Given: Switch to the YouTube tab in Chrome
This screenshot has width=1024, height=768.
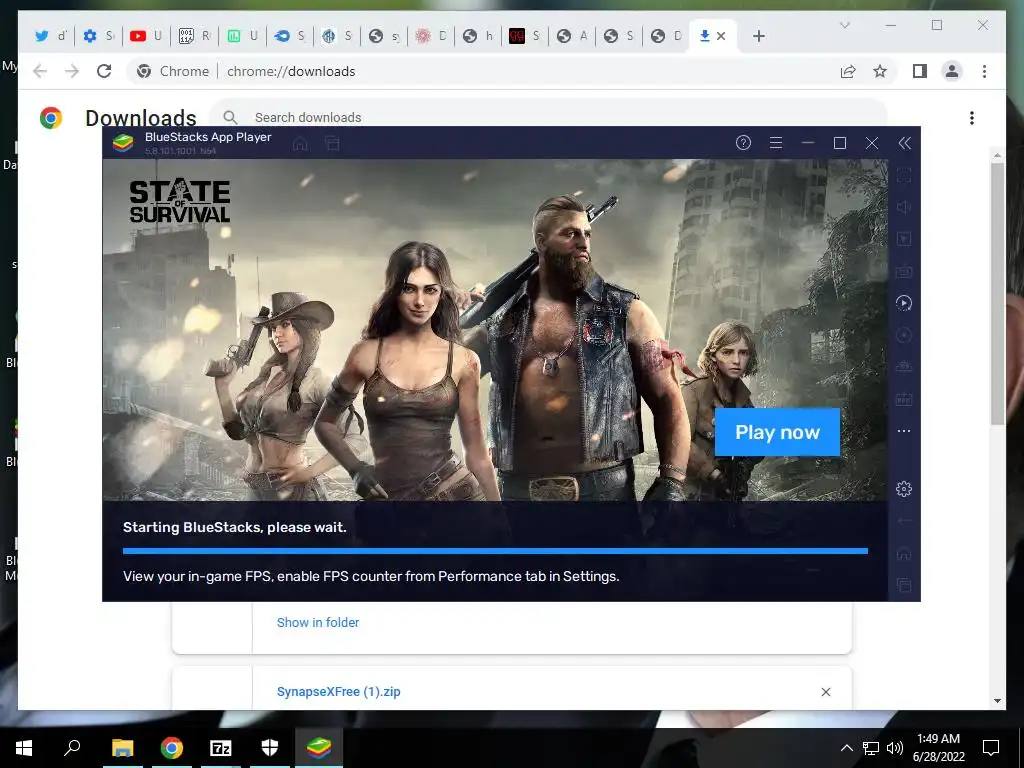Looking at the screenshot, I should [145, 36].
